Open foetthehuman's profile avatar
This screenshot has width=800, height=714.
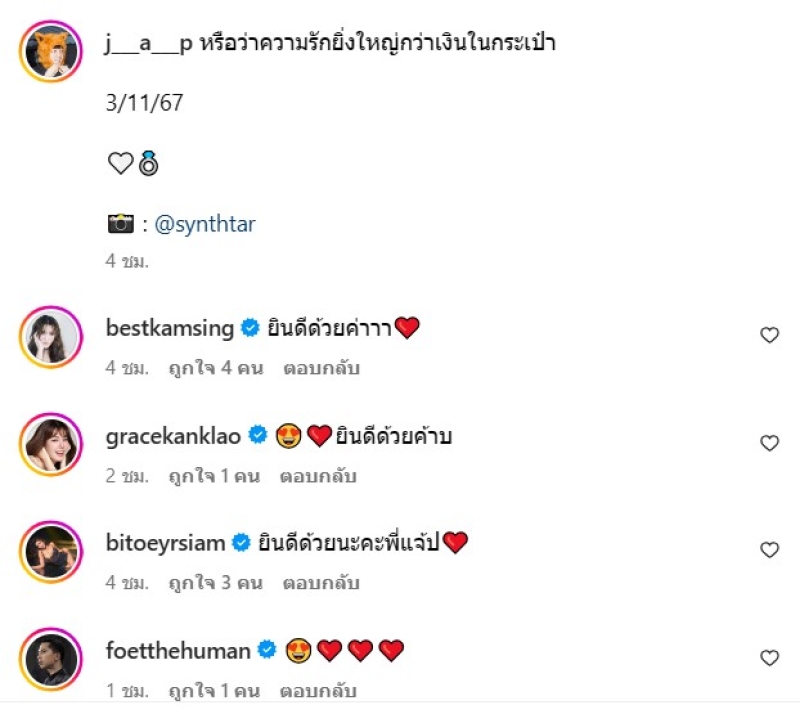[x=51, y=659]
